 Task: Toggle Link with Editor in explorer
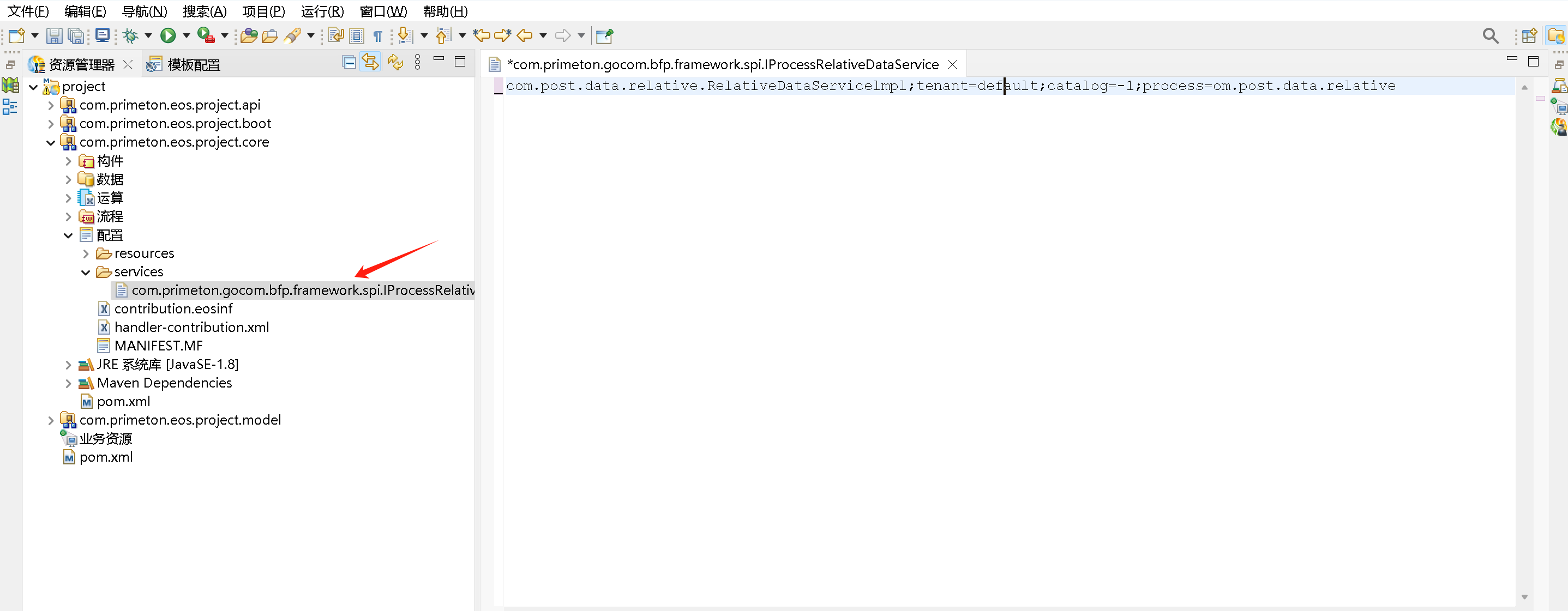(370, 63)
